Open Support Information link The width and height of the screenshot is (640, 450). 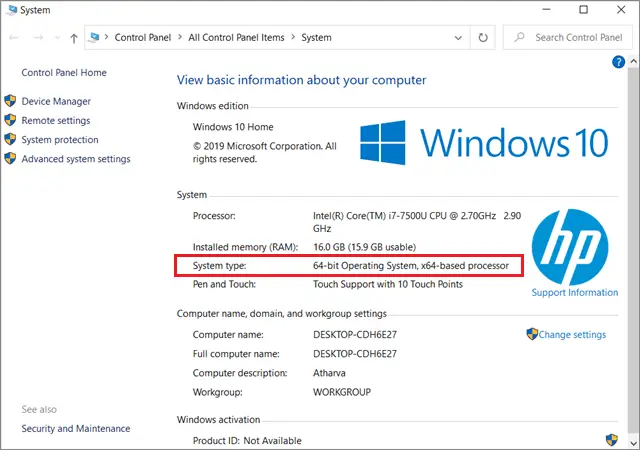click(x=575, y=292)
